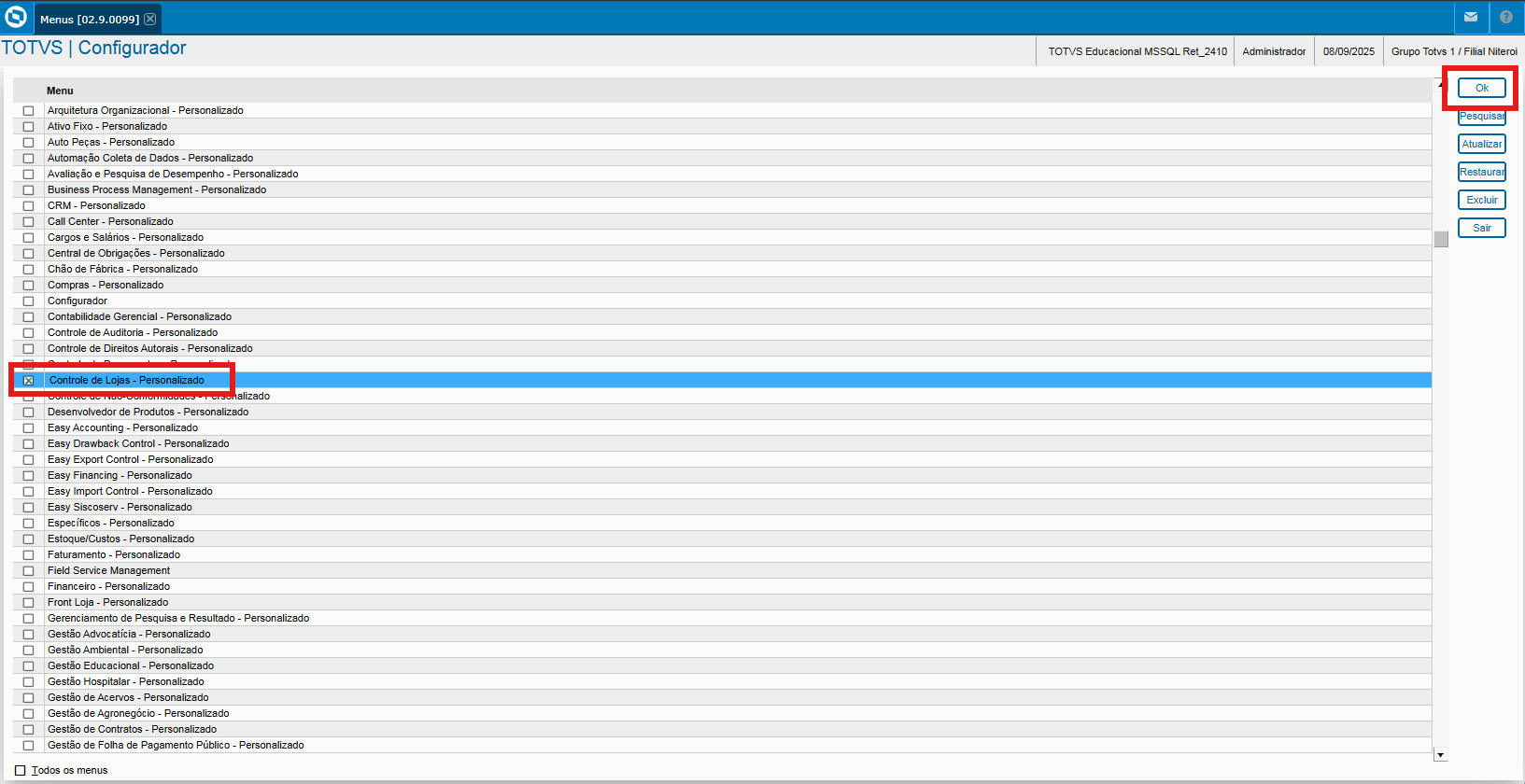Click the 08/09/2025 date in header
The image size is (1525, 784).
click(x=1348, y=51)
